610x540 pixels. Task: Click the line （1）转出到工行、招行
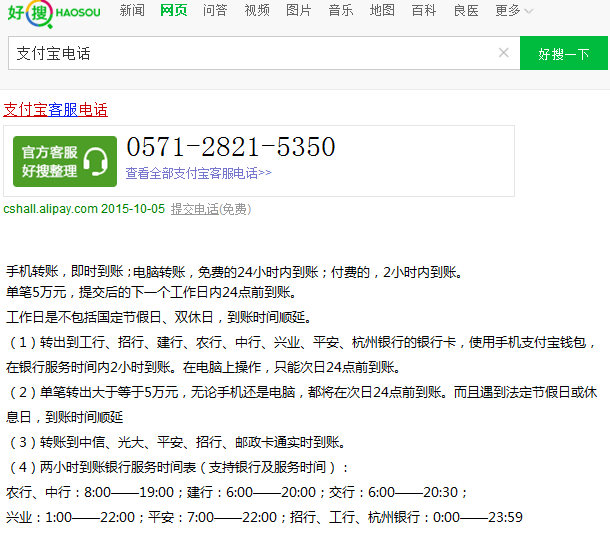pyautogui.click(x=301, y=354)
